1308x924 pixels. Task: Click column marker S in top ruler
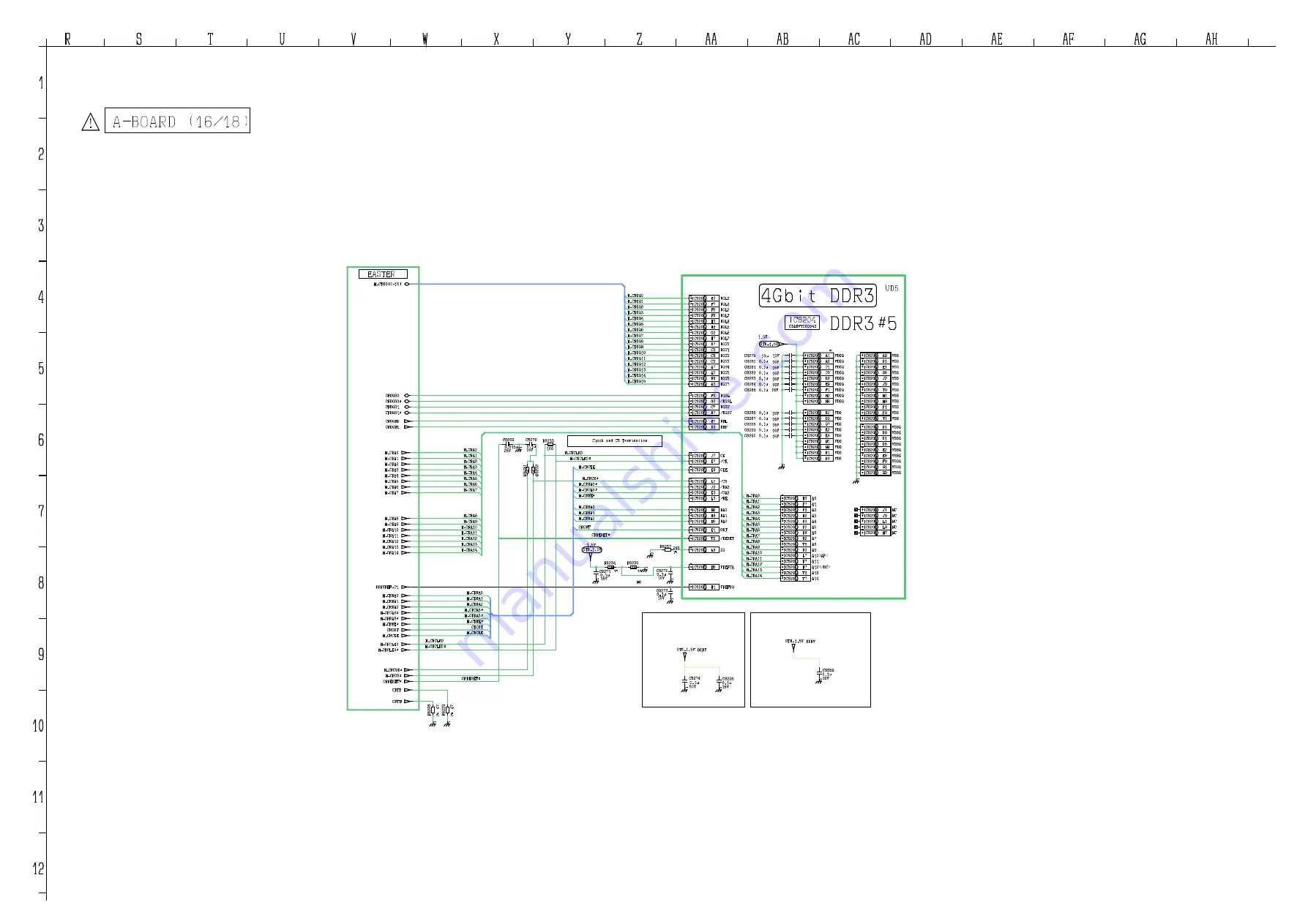click(139, 39)
